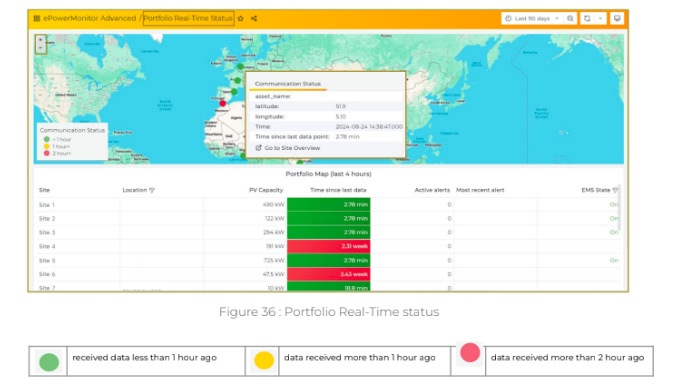
Task: Zoom in on the map
Action: 41,40
